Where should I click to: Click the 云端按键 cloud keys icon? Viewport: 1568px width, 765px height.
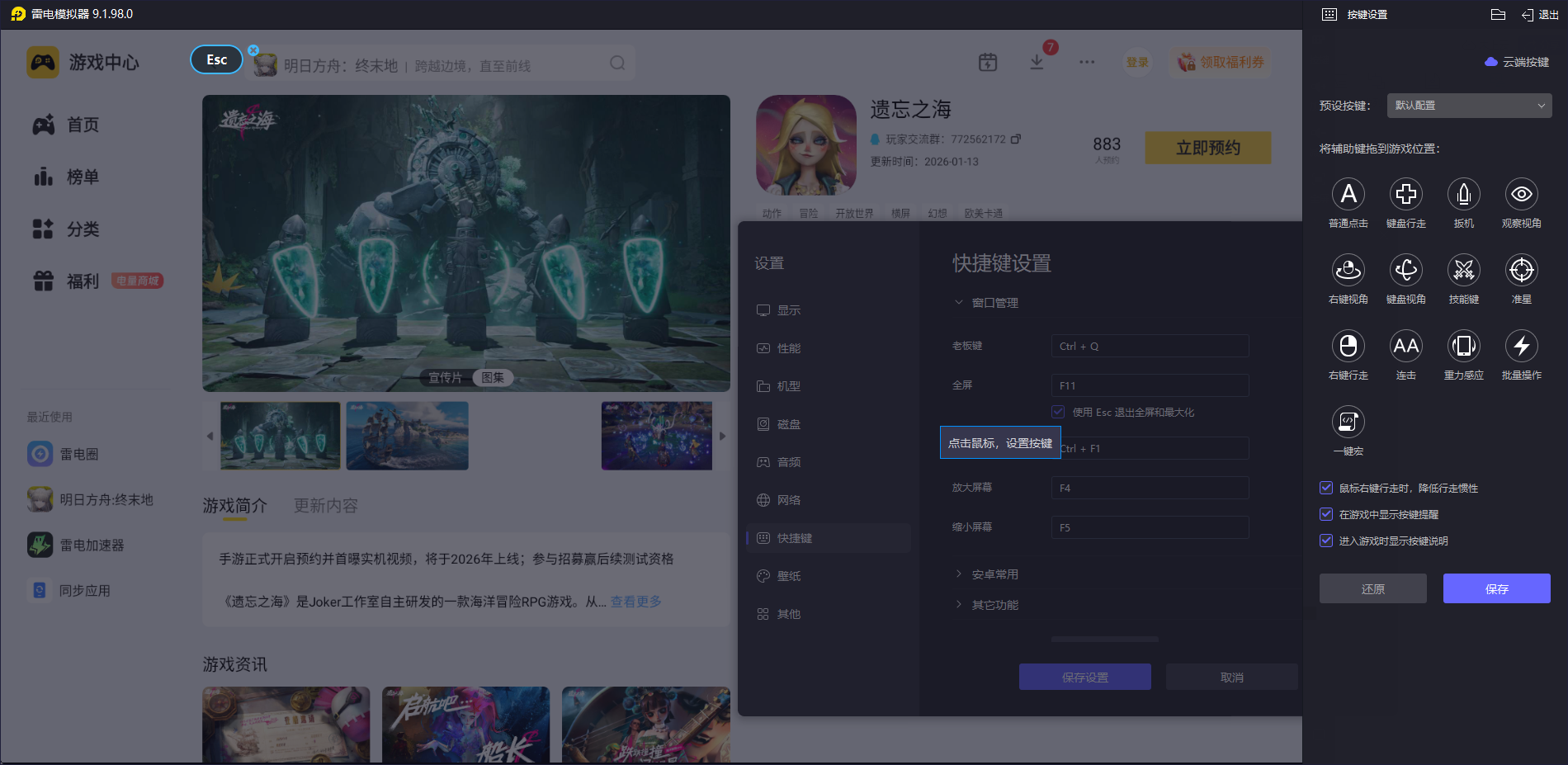pos(1490,62)
